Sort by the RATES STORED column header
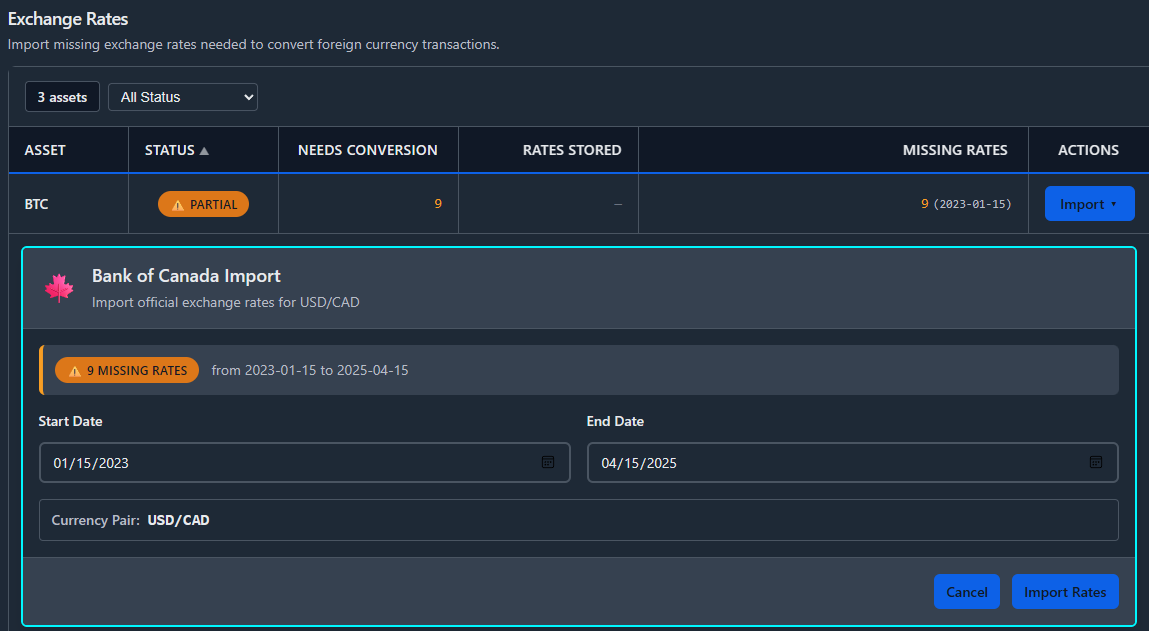Image resolution: width=1149 pixels, height=631 pixels. (572, 150)
